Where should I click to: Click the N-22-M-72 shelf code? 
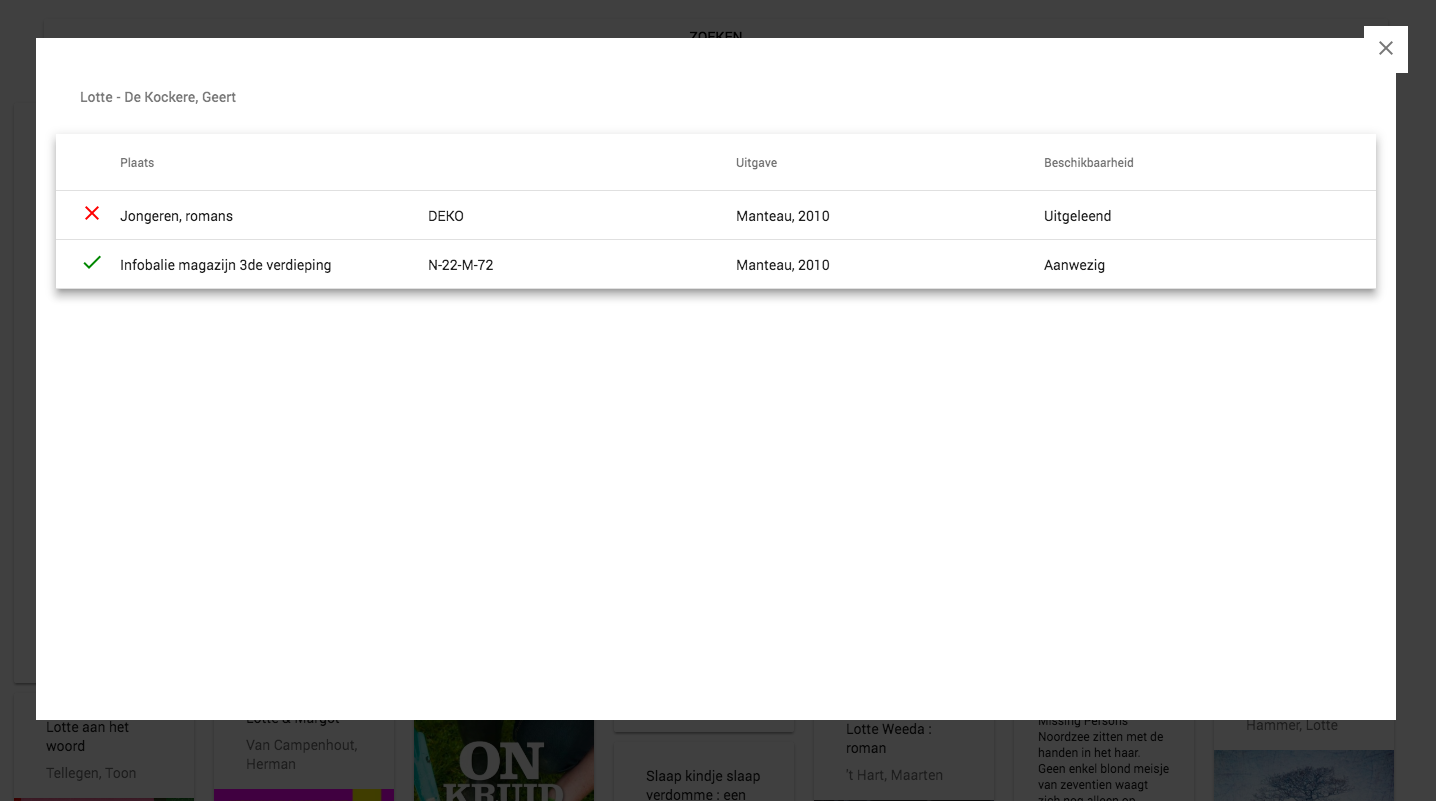tap(460, 265)
